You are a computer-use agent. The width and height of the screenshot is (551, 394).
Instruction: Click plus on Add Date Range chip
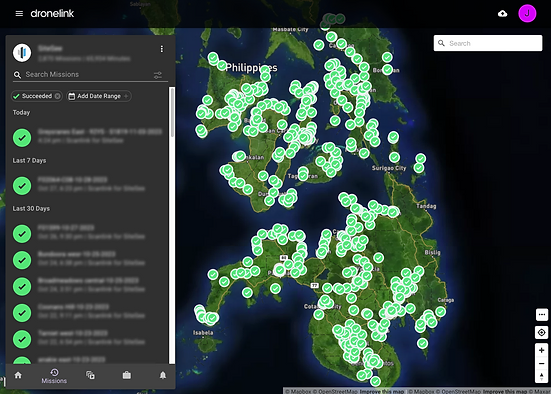(126, 96)
